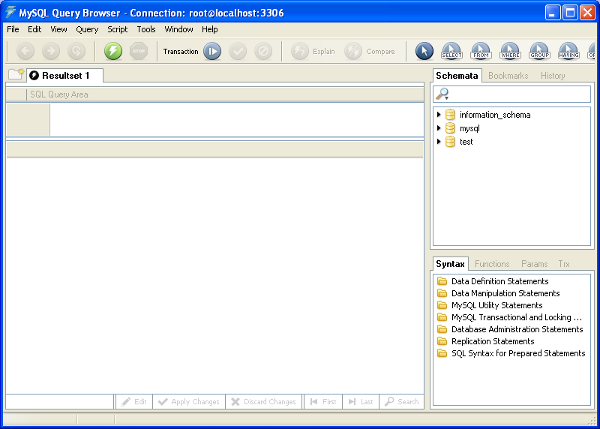600x429 pixels.
Task: Open the Edit menu
Action: click(x=34, y=29)
